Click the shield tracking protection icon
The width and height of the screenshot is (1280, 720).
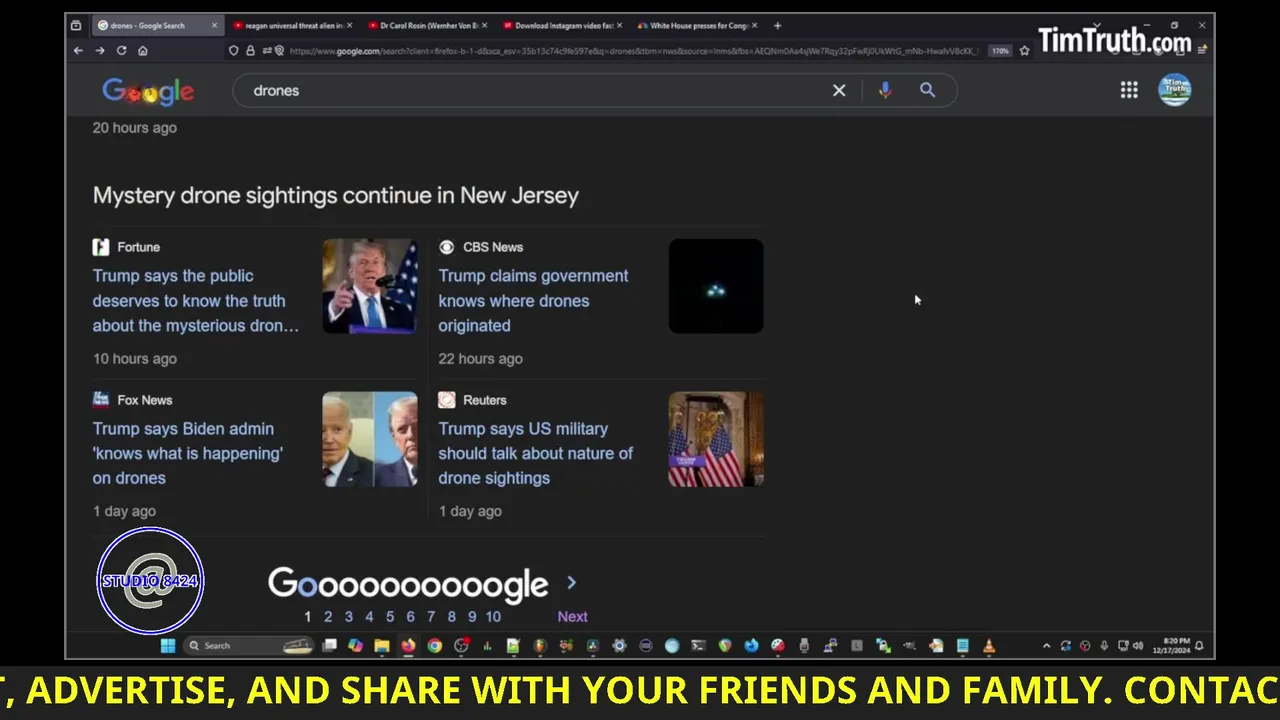click(233, 51)
